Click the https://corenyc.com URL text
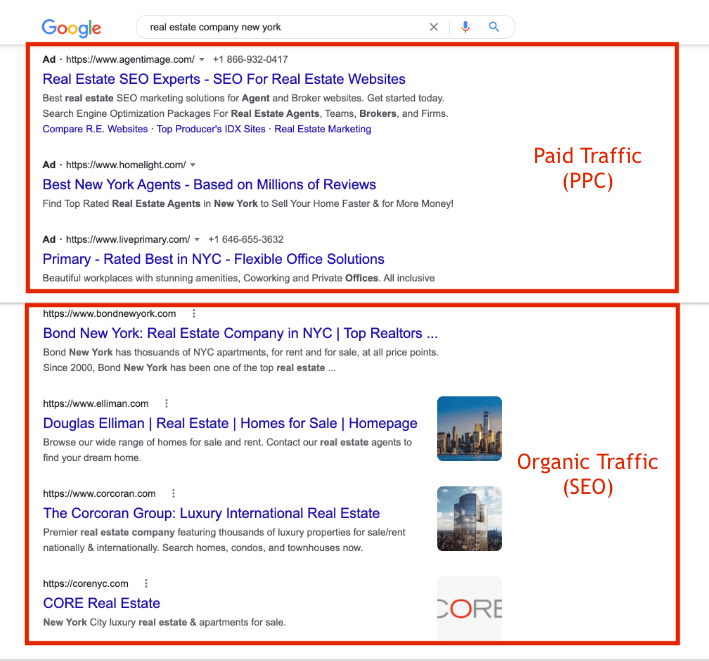 coord(85,583)
